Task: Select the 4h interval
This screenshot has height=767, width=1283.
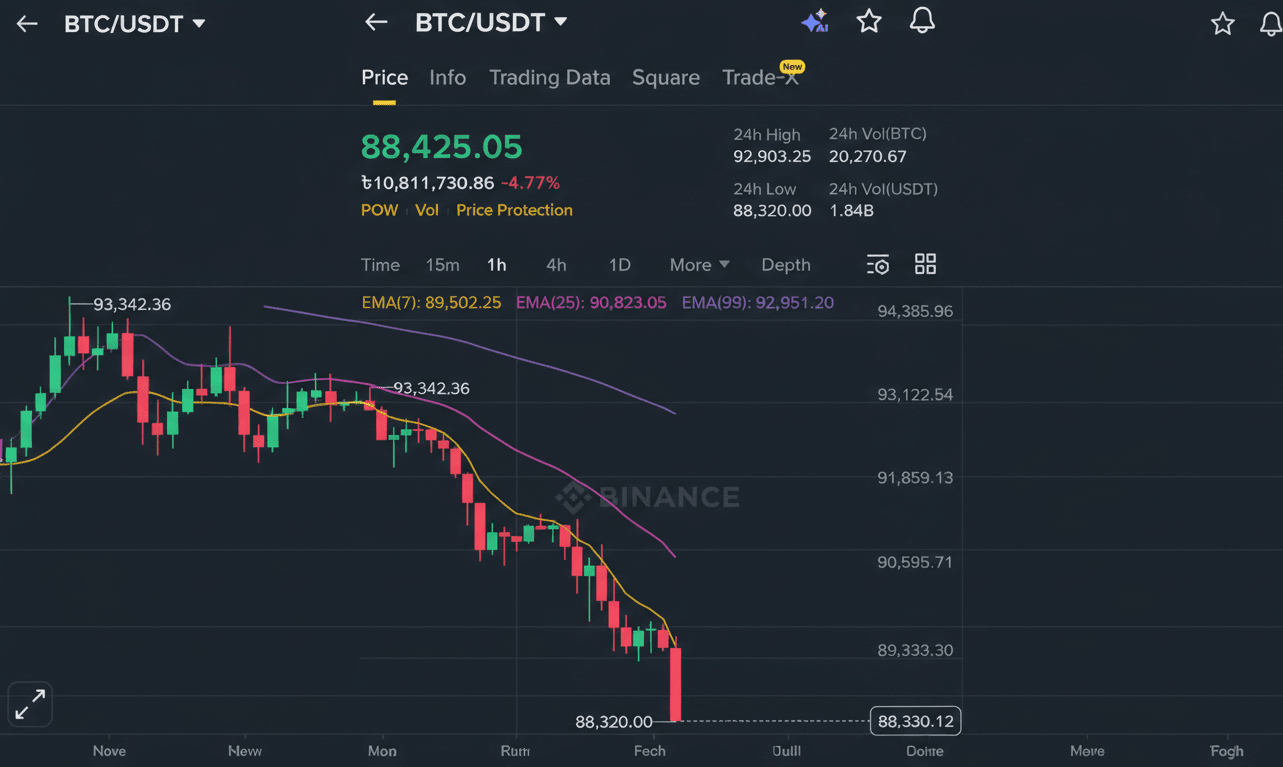Action: (556, 265)
